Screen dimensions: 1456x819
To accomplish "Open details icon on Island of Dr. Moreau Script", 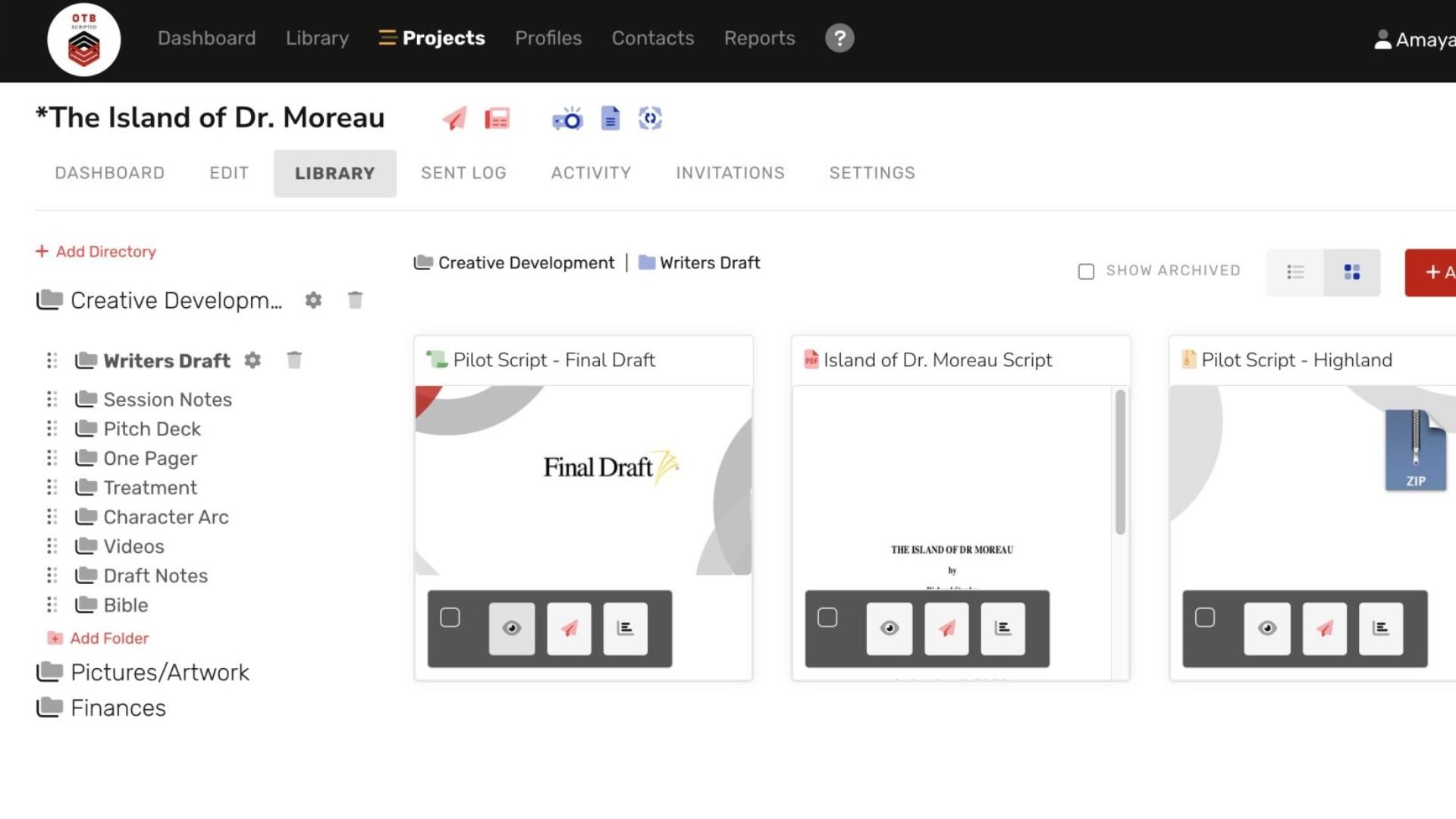I will pyautogui.click(x=1003, y=628).
